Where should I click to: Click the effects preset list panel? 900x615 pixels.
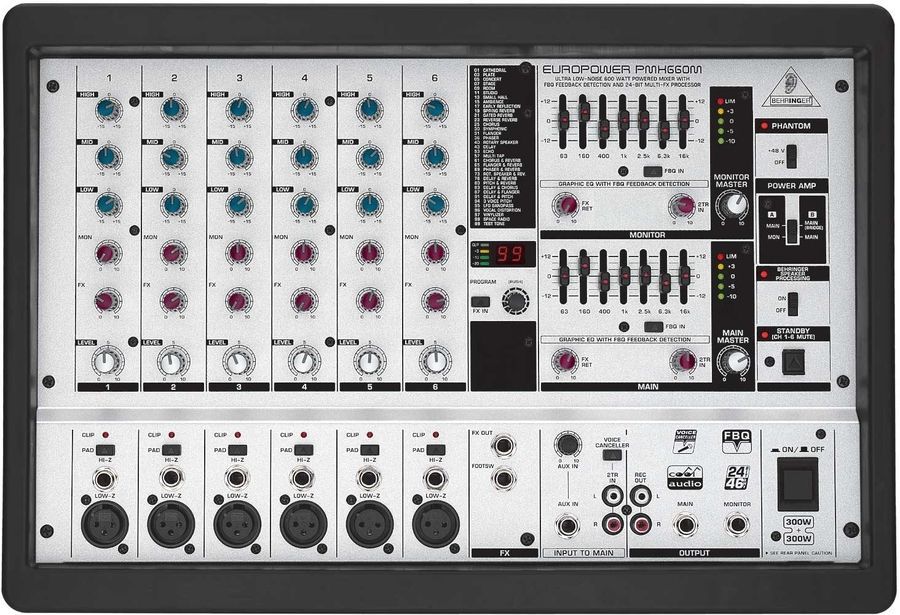click(x=502, y=146)
